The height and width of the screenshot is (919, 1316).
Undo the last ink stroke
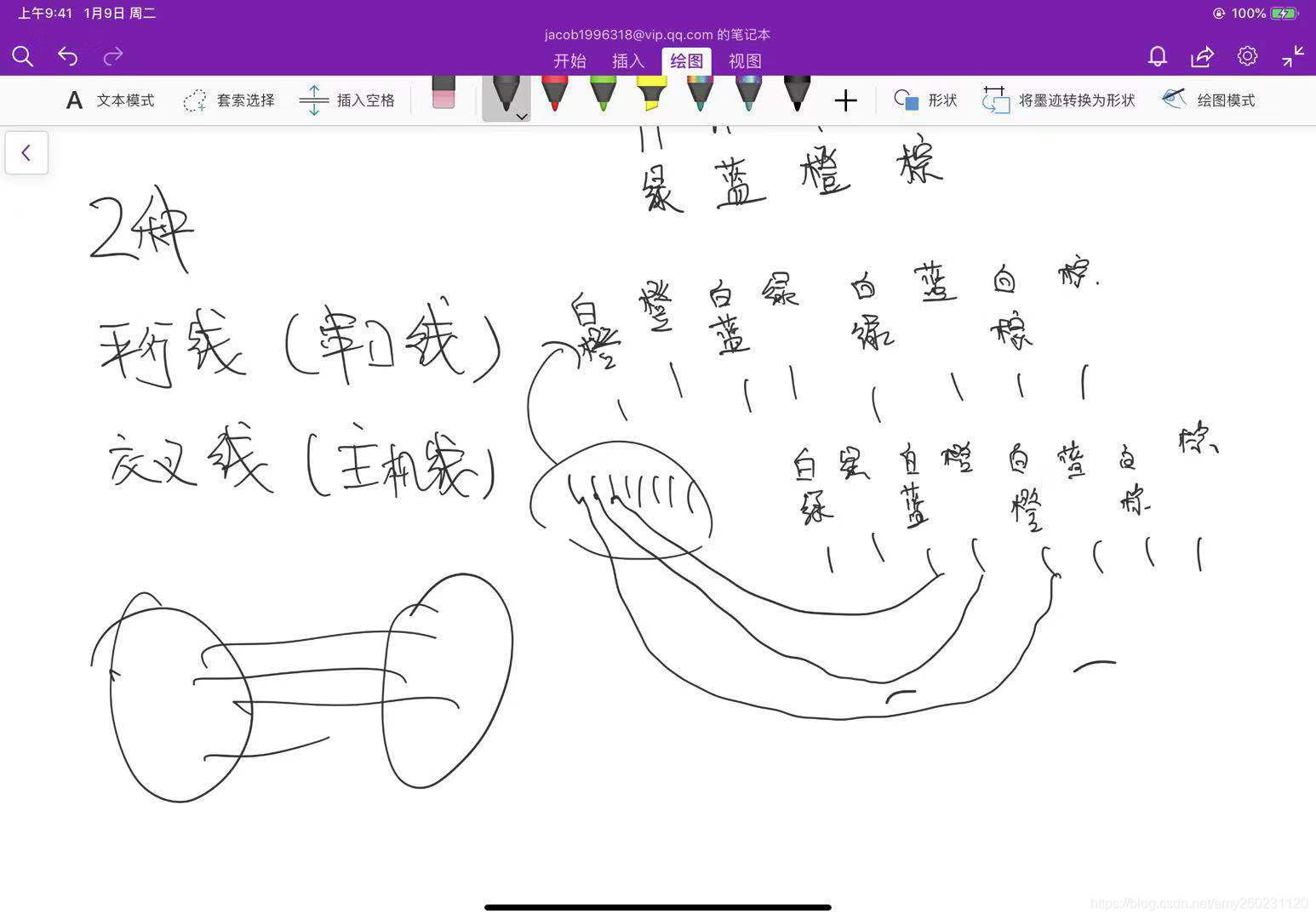68,57
